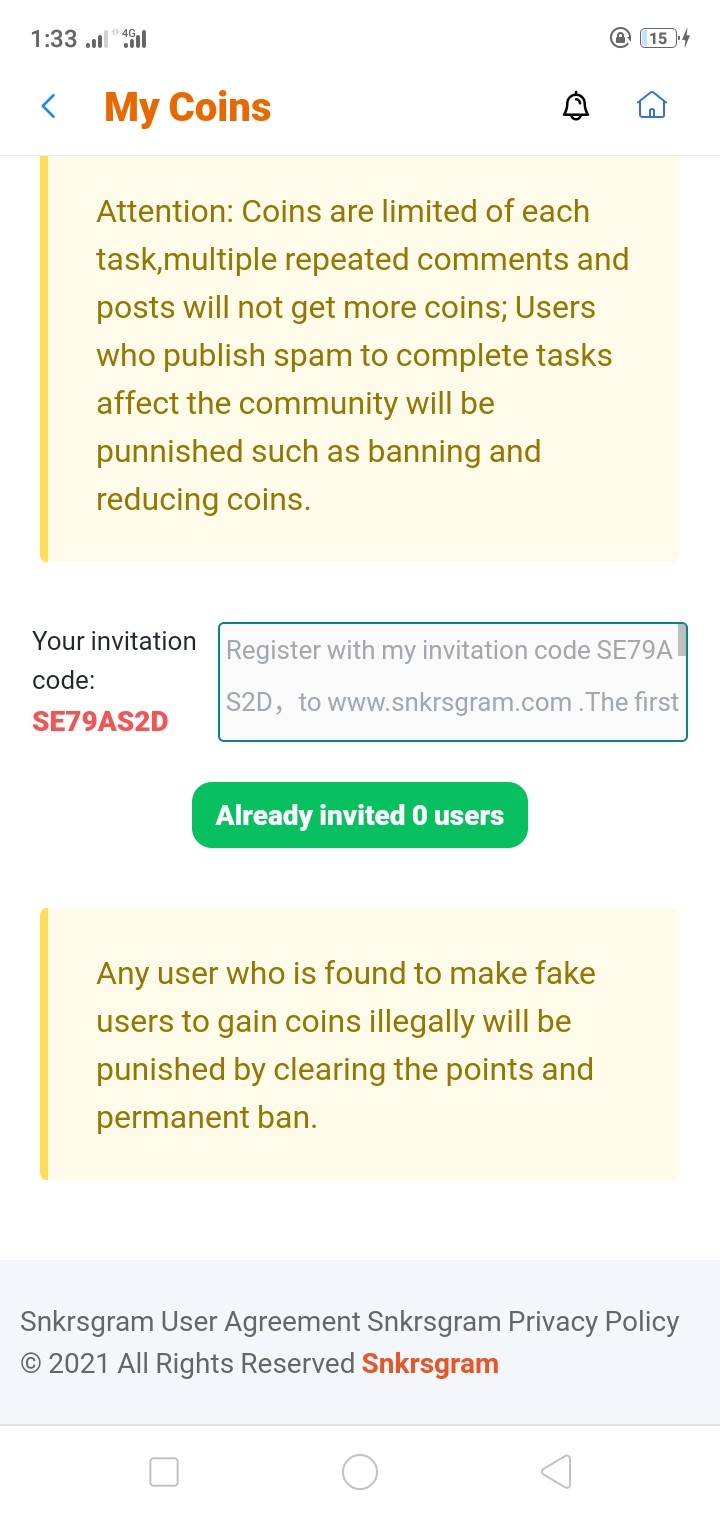Tap the "My Coins" page title

[x=188, y=107]
